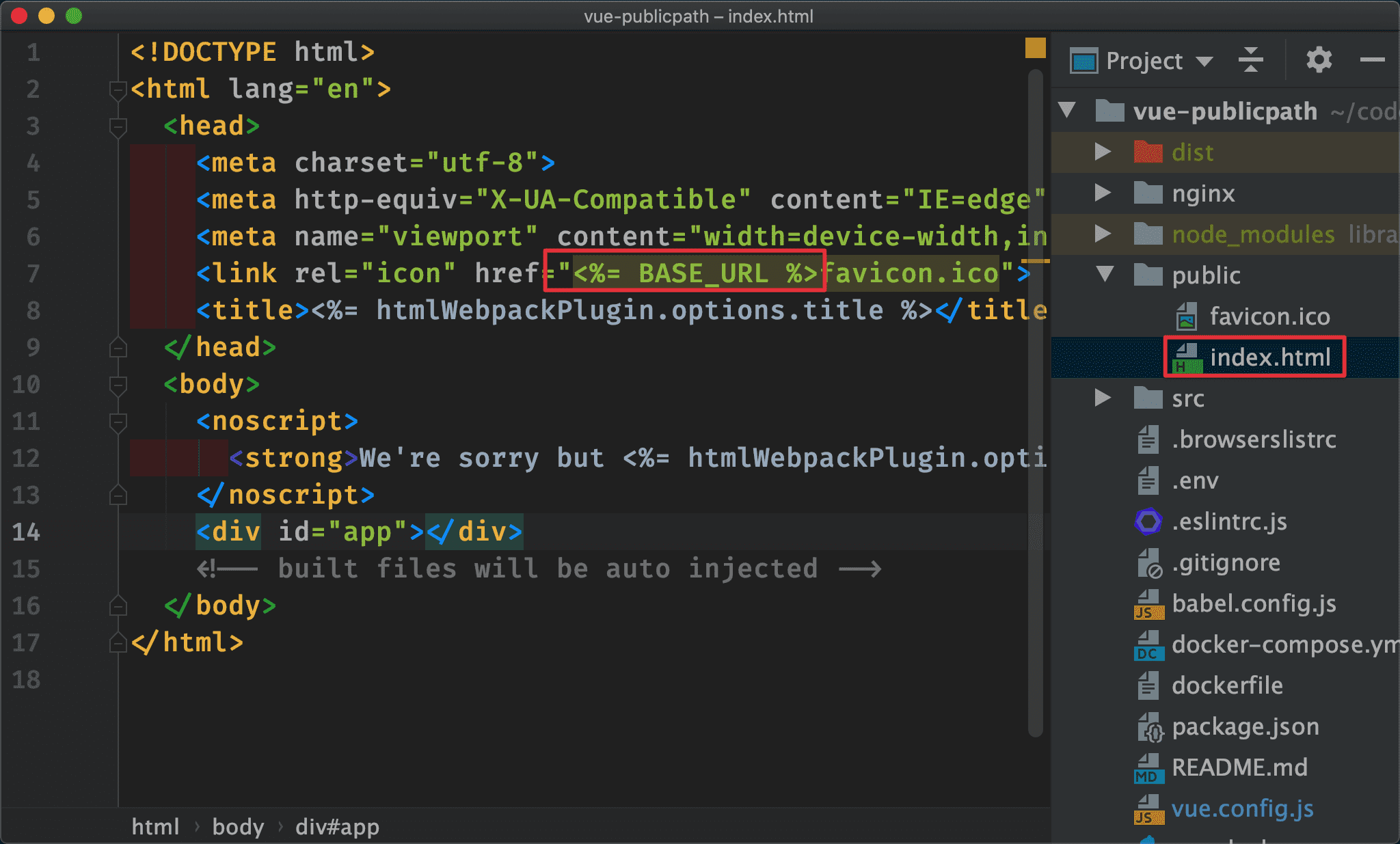Click the fold end marker at line 13

click(x=118, y=495)
